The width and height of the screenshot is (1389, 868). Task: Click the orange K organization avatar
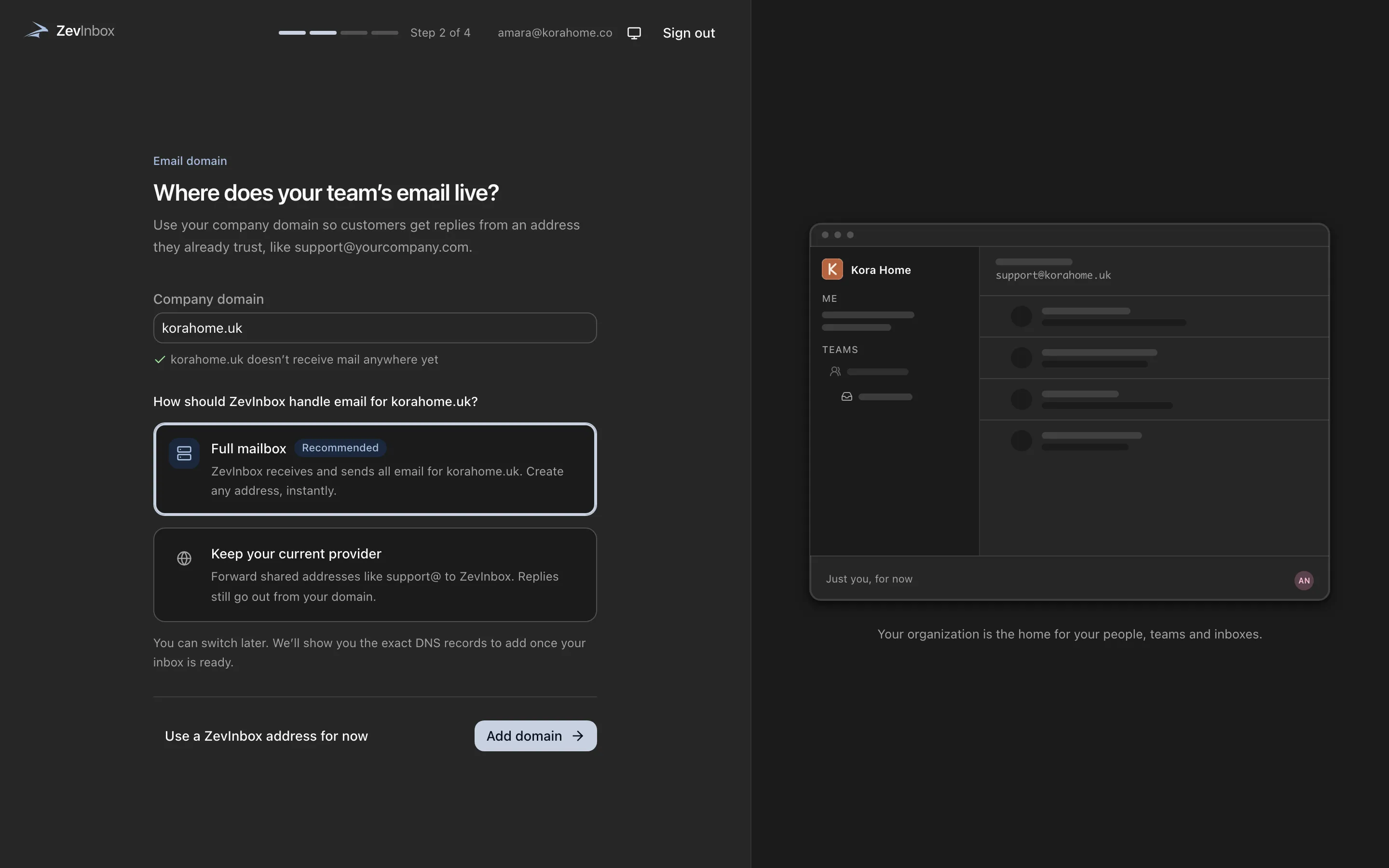point(832,269)
